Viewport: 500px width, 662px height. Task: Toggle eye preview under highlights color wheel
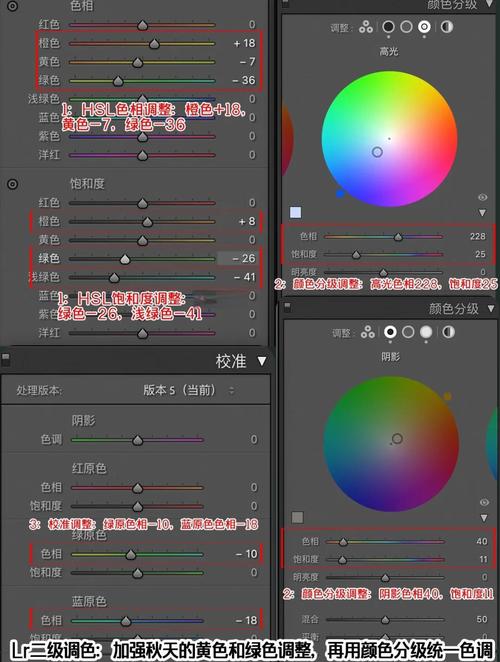pyautogui.click(x=482, y=197)
